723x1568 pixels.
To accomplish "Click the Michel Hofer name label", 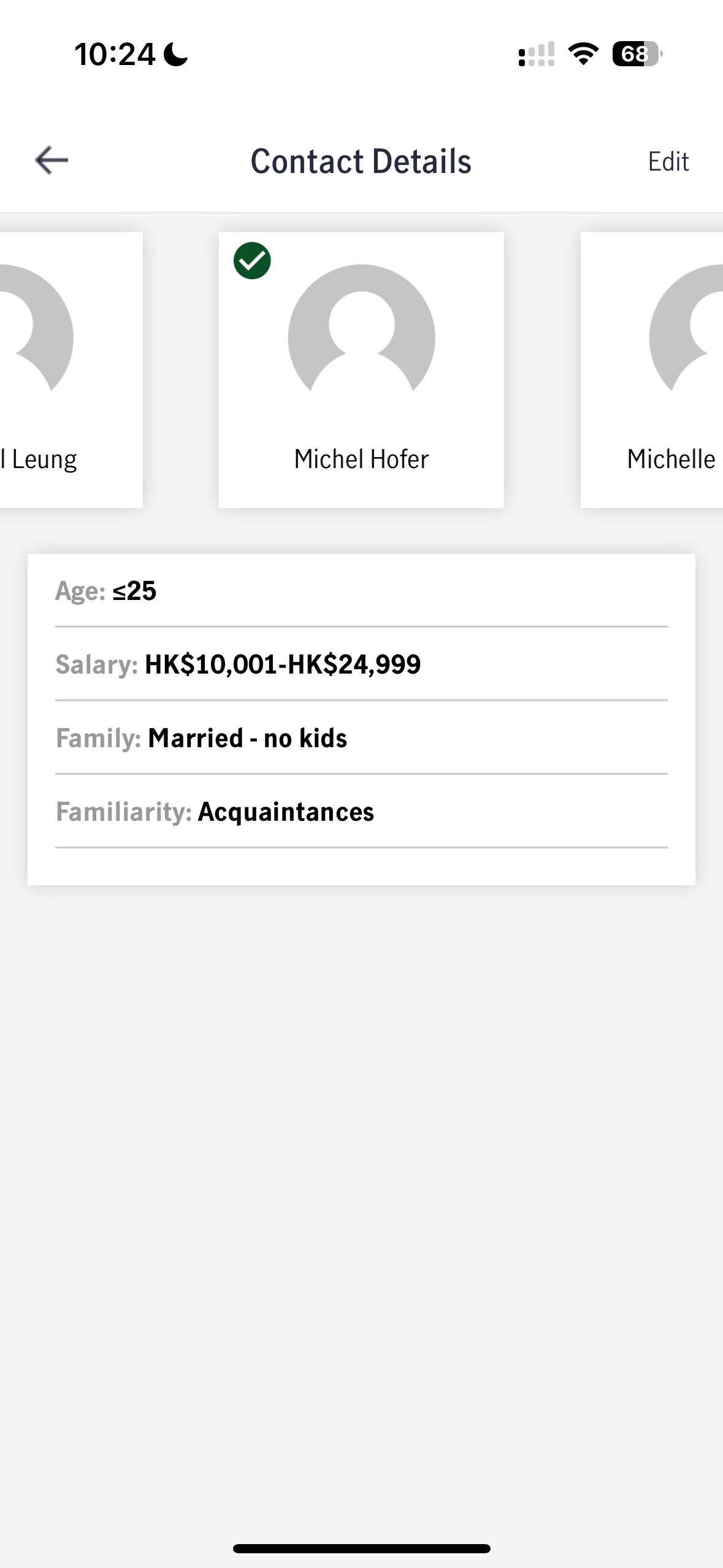I will point(361,459).
